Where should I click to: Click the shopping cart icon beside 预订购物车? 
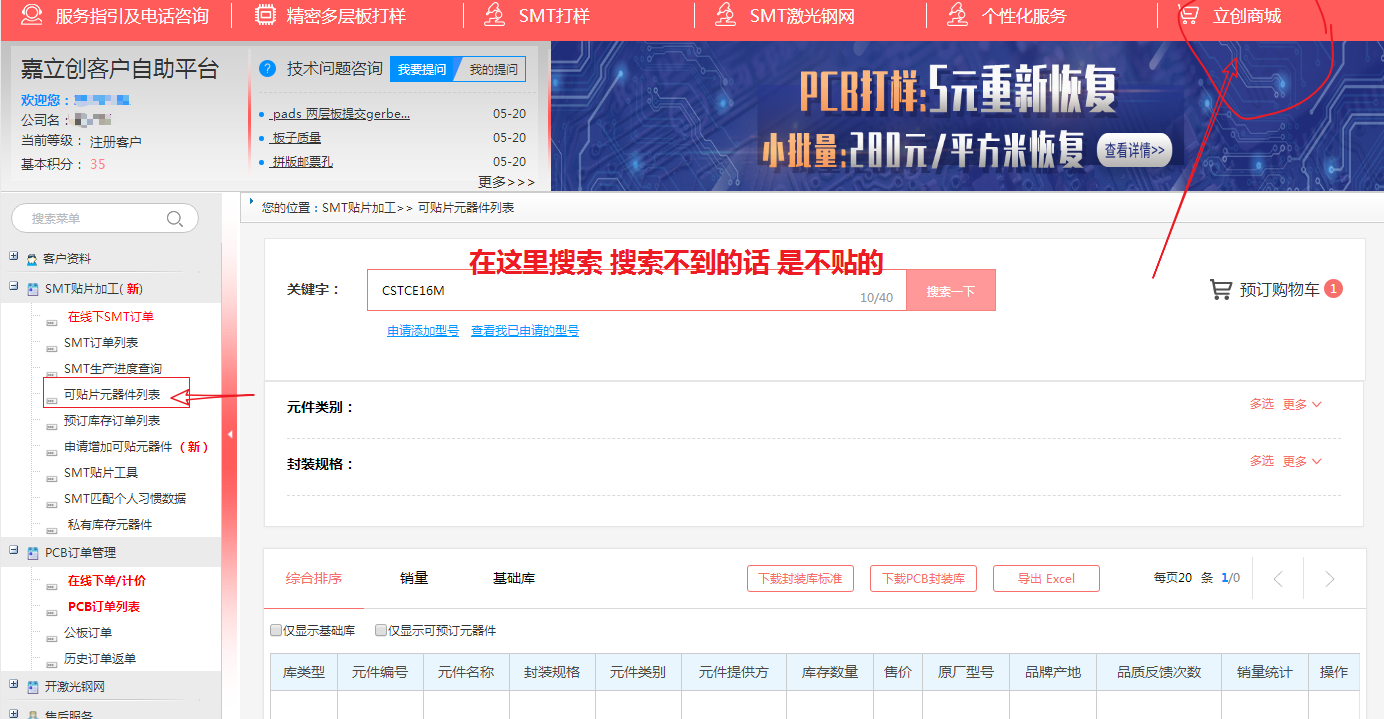point(1220,290)
